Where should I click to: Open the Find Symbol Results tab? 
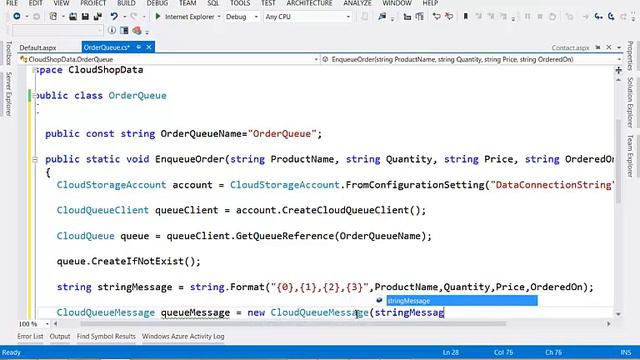(x=106, y=336)
